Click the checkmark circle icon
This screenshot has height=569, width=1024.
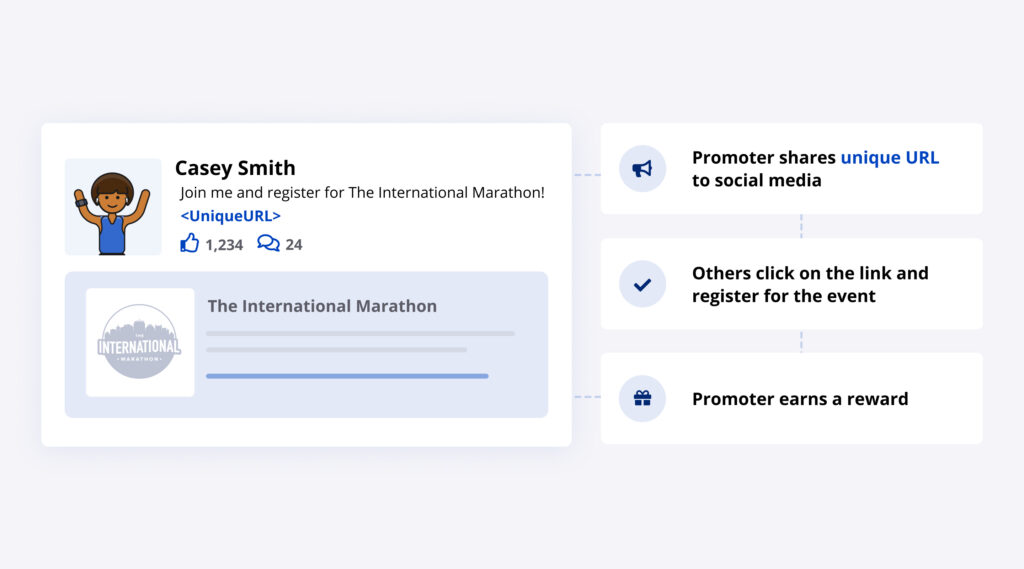point(642,284)
